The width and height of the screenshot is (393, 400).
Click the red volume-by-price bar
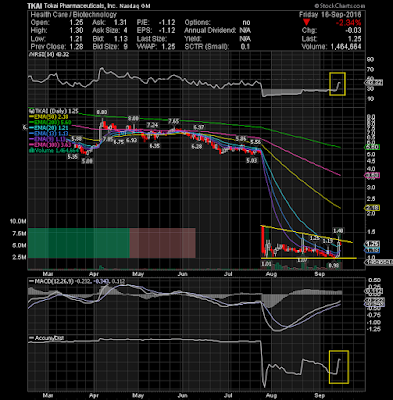[x=162, y=243]
